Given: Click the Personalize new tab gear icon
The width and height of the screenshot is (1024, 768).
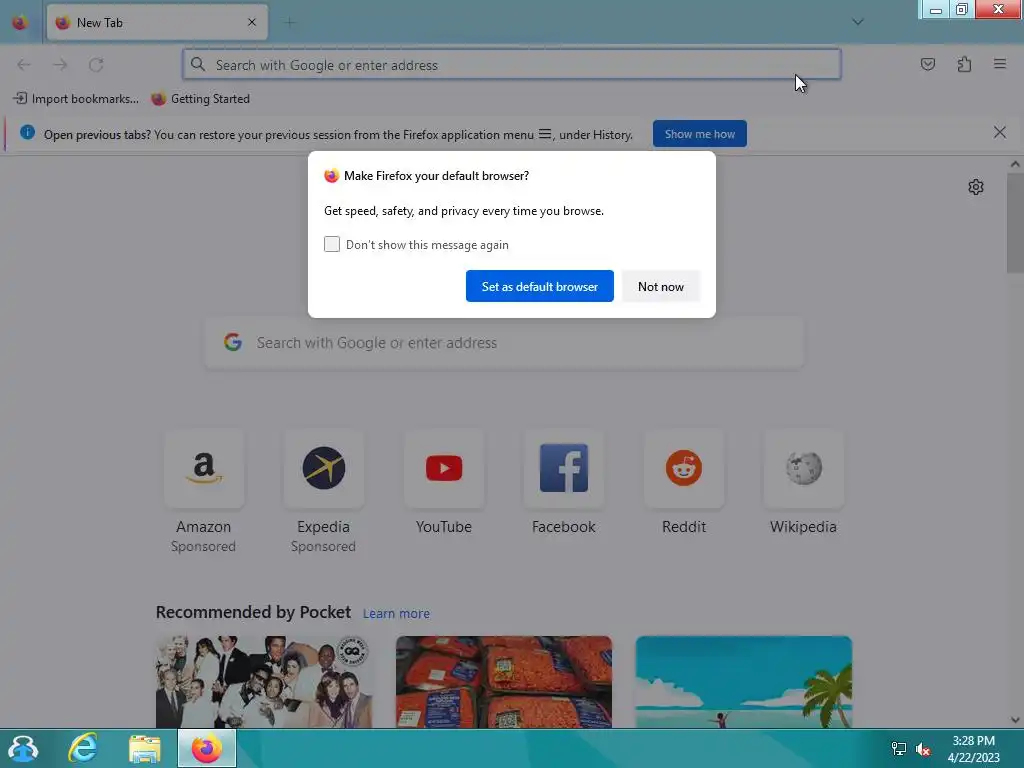Looking at the screenshot, I should click(976, 187).
